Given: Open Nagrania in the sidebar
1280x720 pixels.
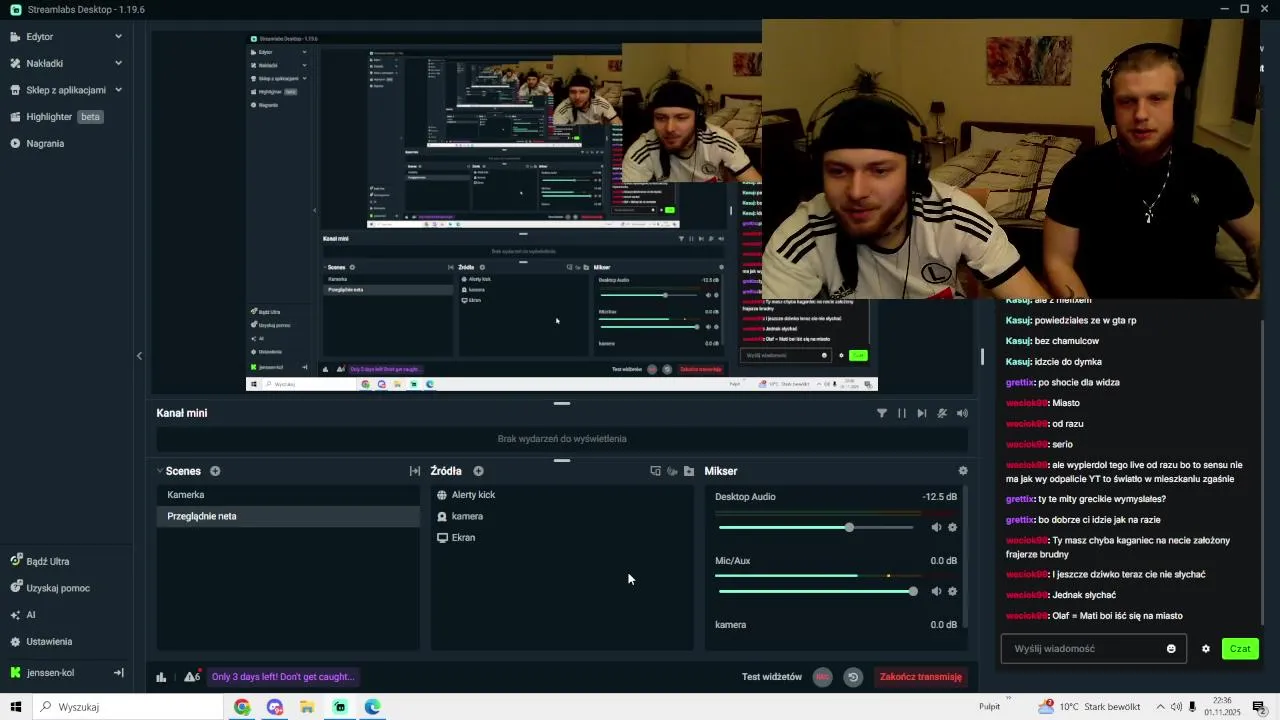Looking at the screenshot, I should tap(38, 144).
